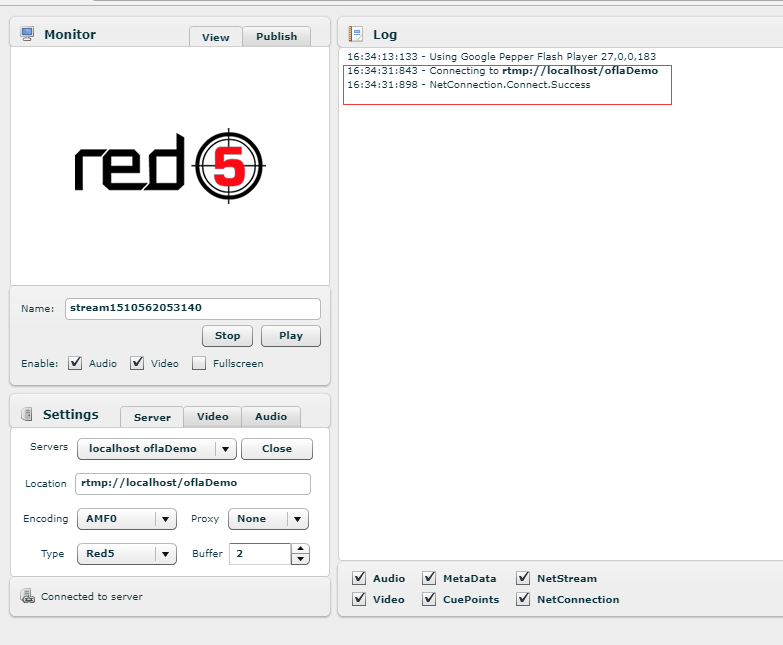Image resolution: width=783 pixels, height=645 pixels.
Task: Click the red5 logo in monitor
Action: 170,166
